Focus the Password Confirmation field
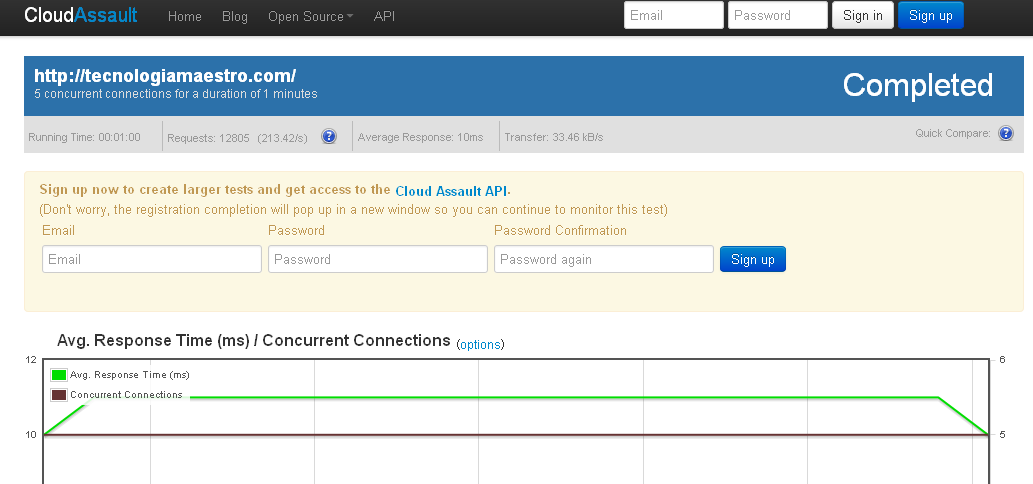This screenshot has width=1033, height=484. [x=604, y=259]
